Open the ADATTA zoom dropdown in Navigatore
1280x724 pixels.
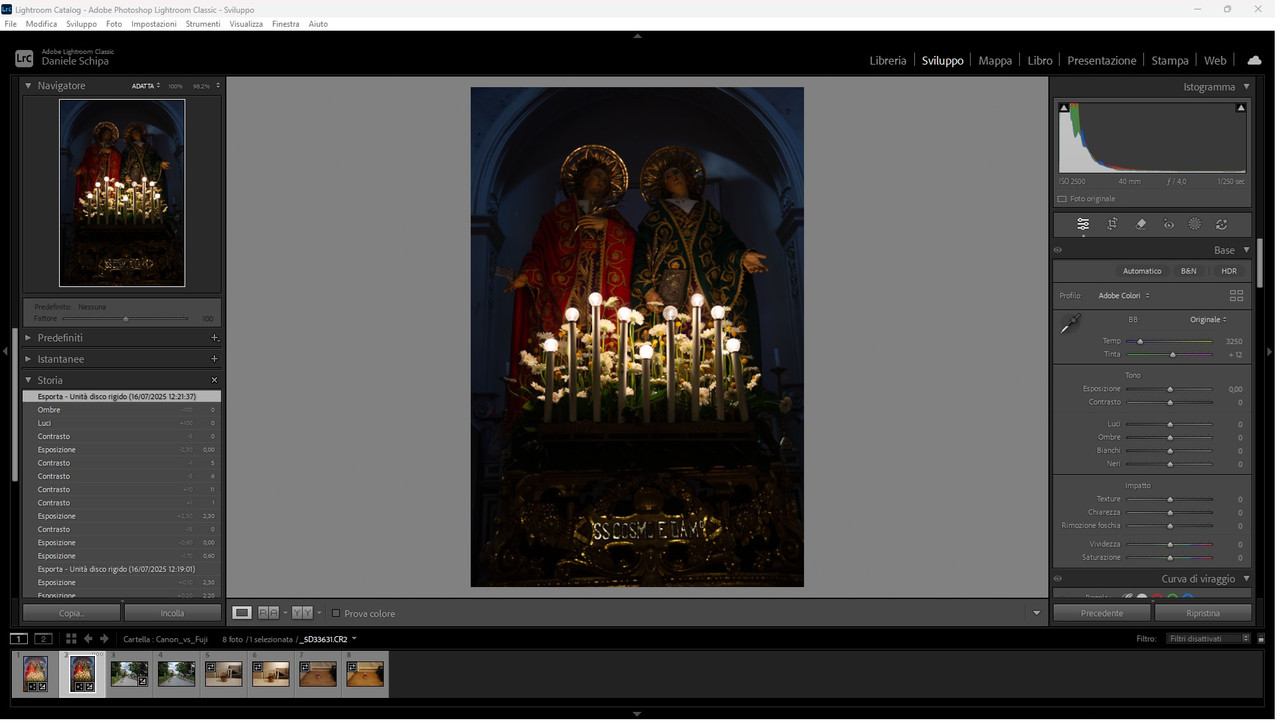point(146,86)
